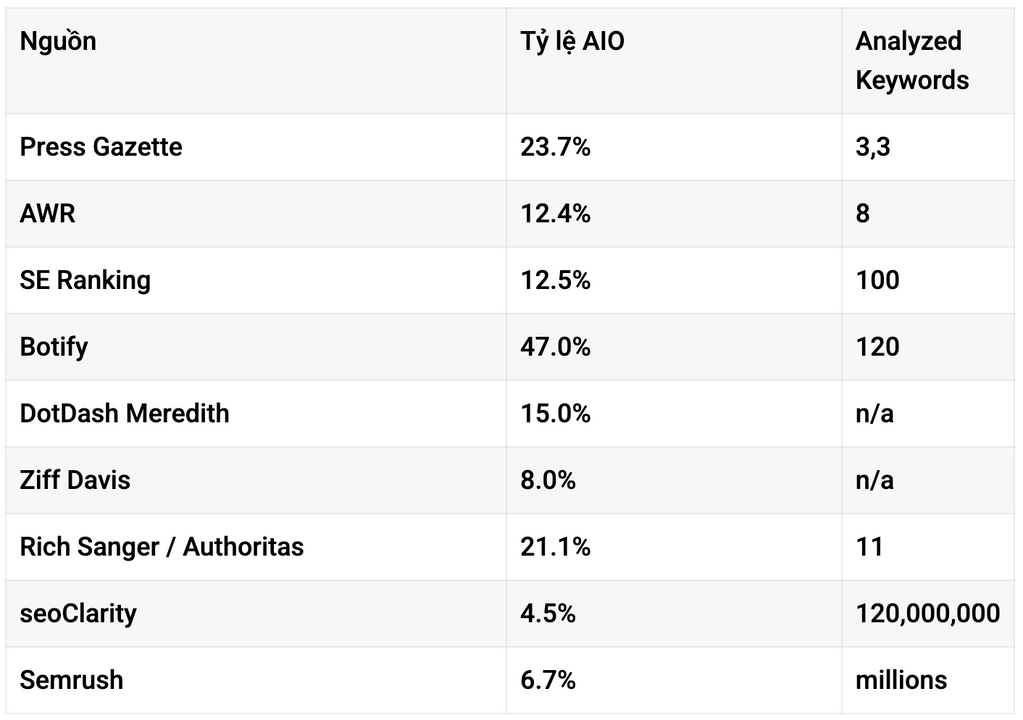Click the 47.0% rate for Botify

pos(555,347)
